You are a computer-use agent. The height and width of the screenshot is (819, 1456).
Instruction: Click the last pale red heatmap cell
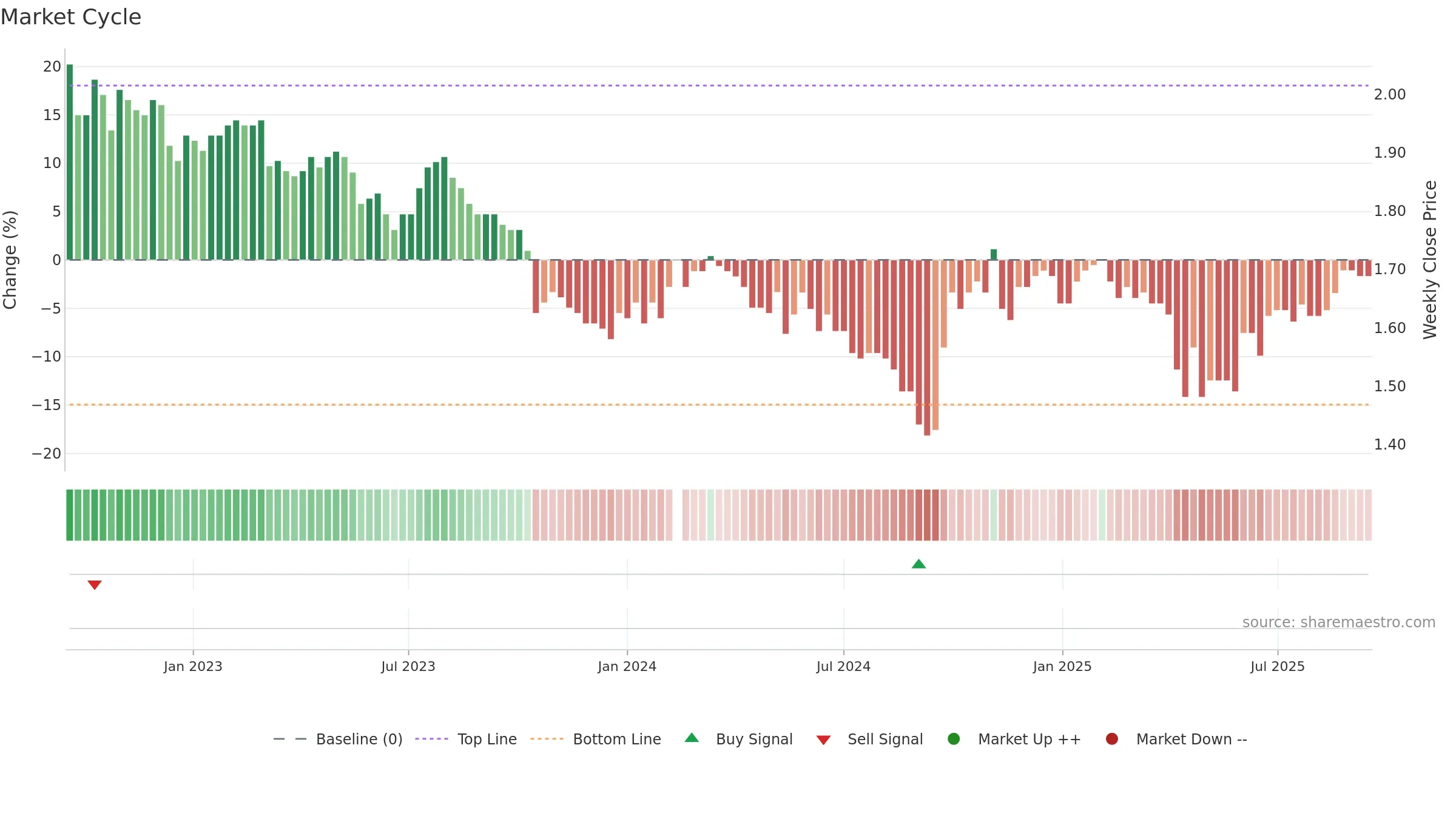pos(1368,515)
